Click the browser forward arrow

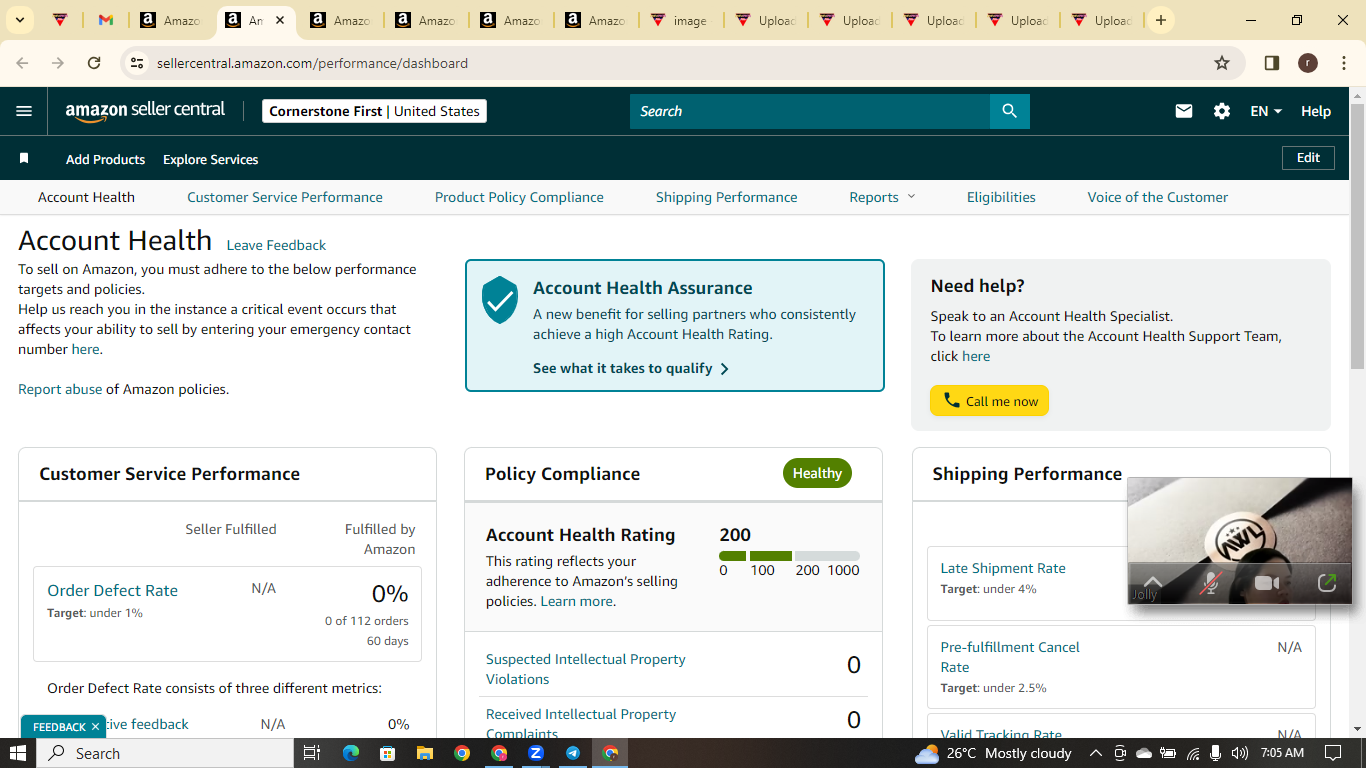[x=58, y=63]
